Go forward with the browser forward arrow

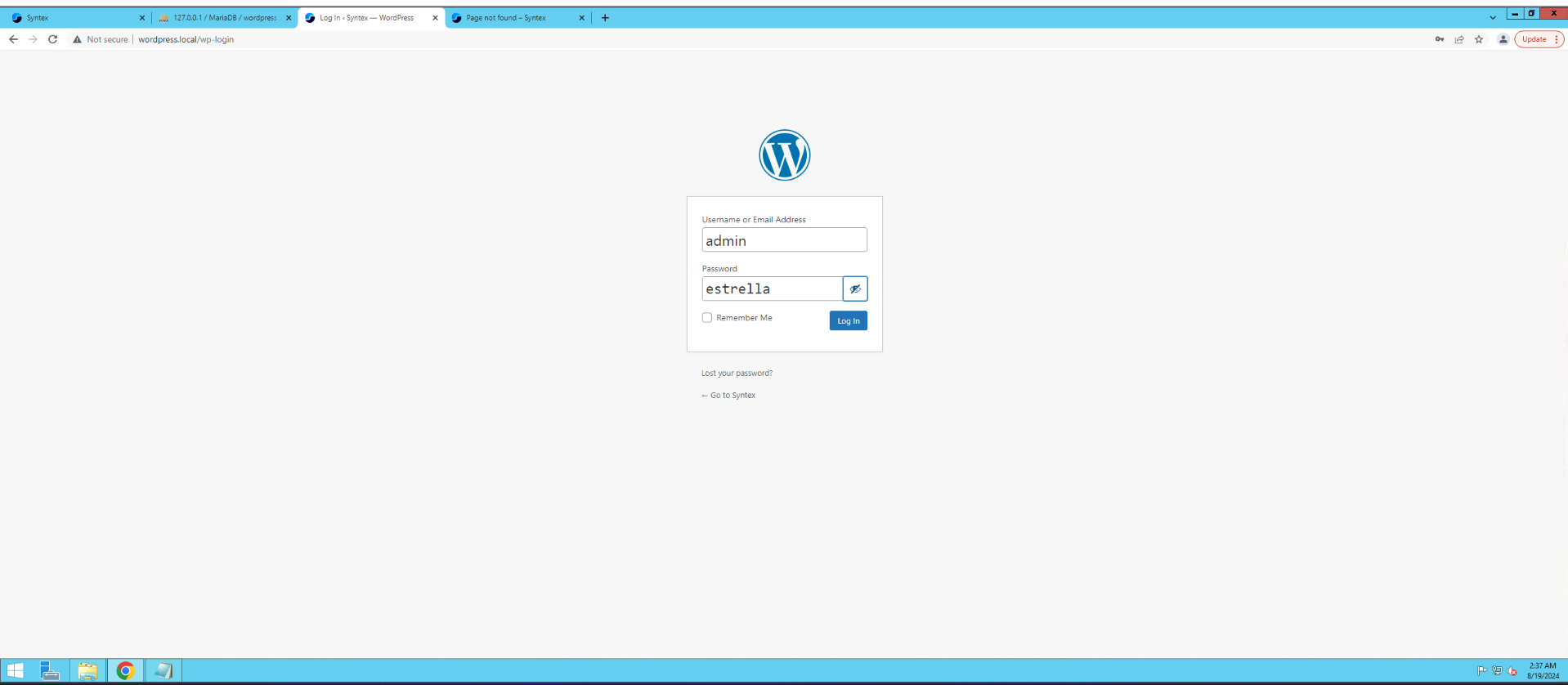[33, 39]
